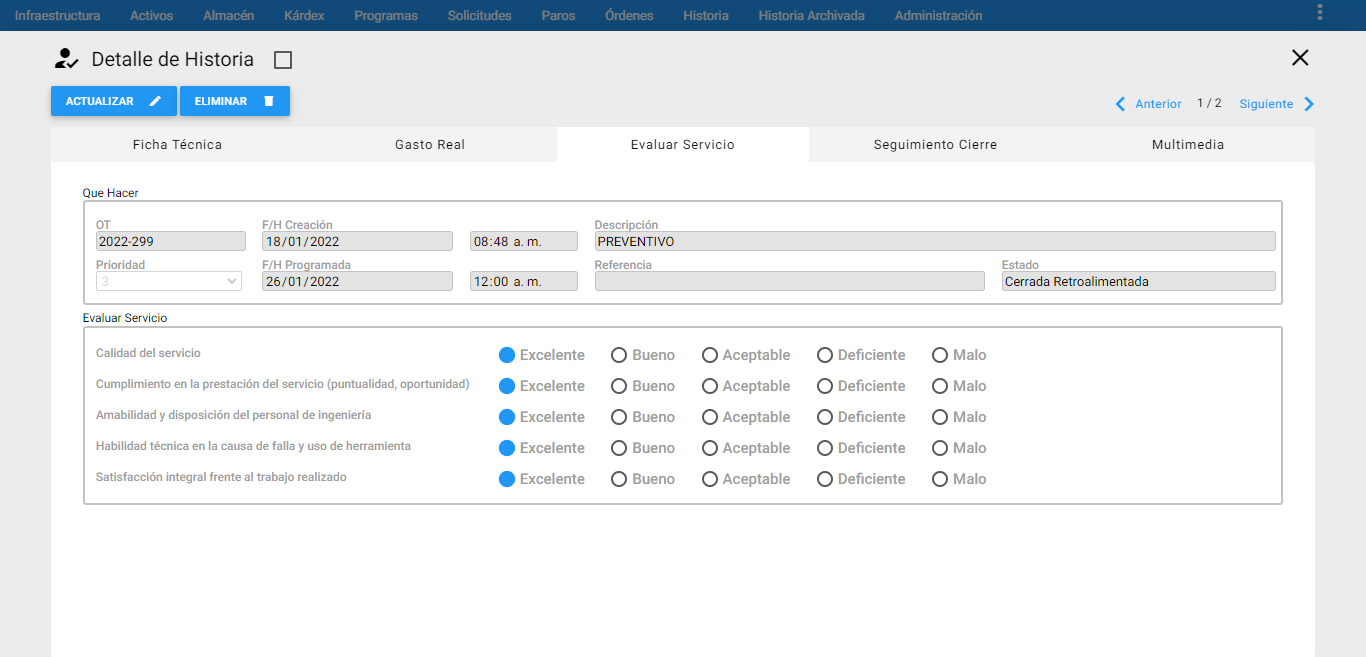Select Excelente for Cumplimiento en la prestación
Screen dimensions: 1366x657
click(507, 386)
